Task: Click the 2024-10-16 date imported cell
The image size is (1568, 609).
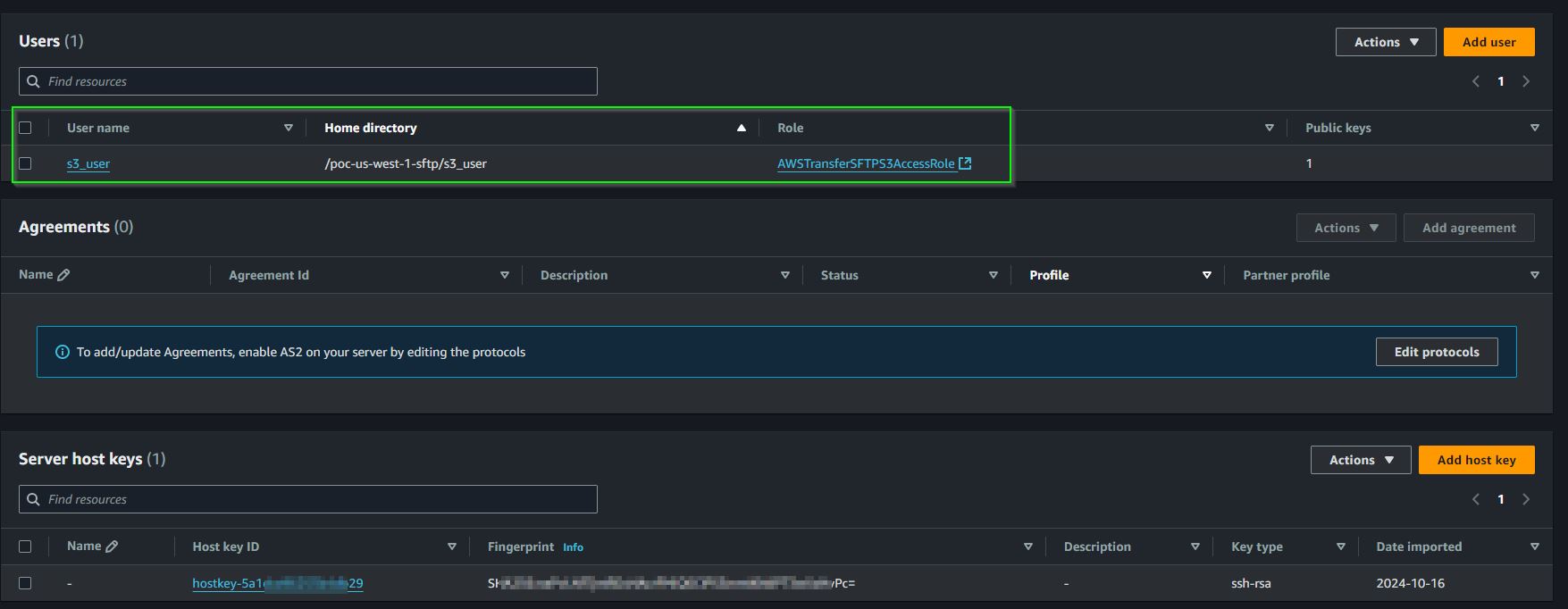Action: point(1410,583)
